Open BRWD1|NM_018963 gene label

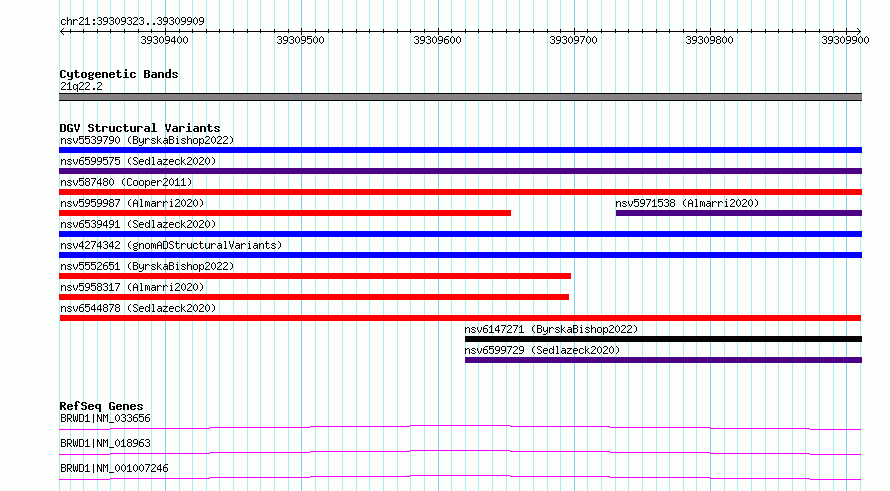pyautogui.click(x=105, y=443)
